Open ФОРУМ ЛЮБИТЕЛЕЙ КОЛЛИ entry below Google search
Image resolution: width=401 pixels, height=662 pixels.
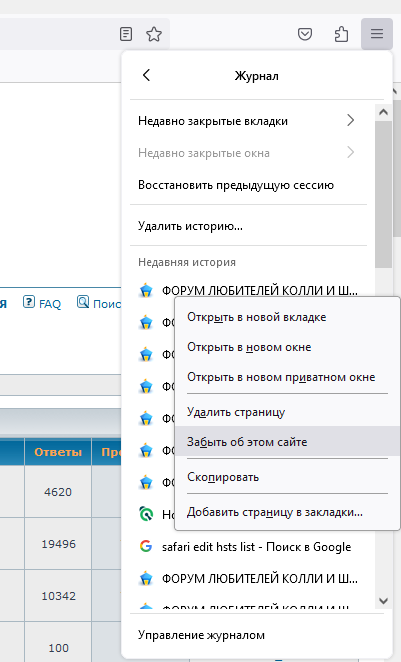click(x=248, y=578)
